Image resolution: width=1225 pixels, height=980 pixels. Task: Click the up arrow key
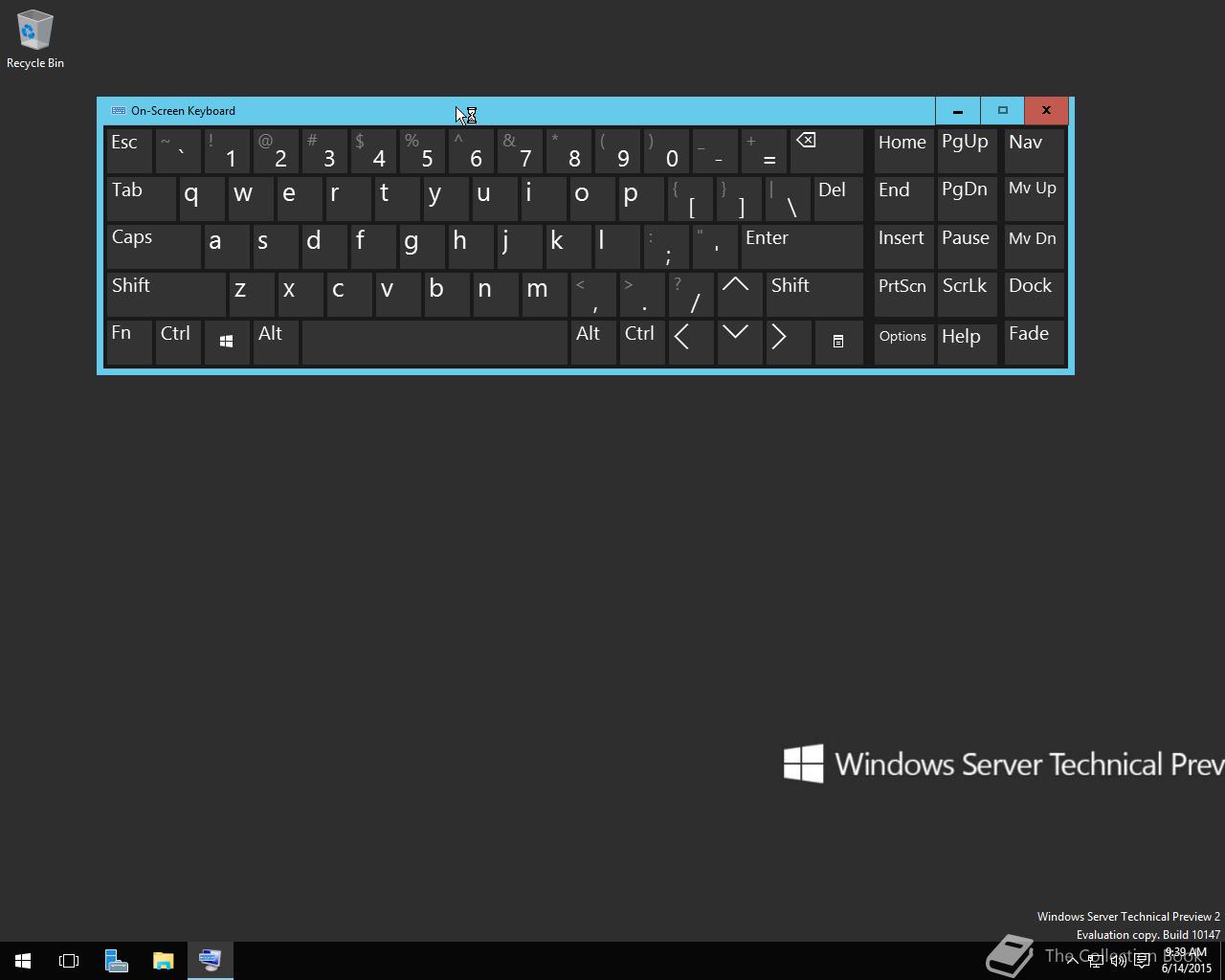(x=739, y=295)
